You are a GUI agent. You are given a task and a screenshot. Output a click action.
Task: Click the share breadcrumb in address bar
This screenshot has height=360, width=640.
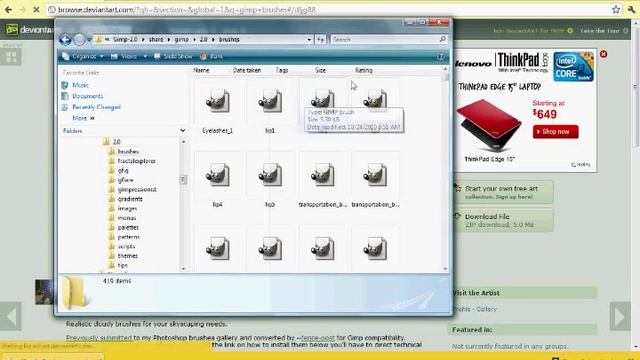(x=156, y=40)
